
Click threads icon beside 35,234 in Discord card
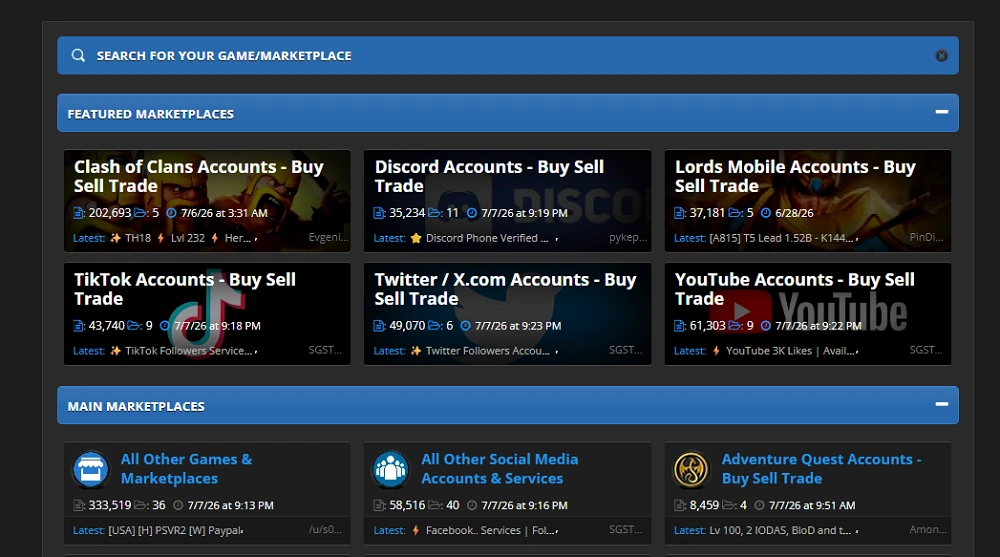[379, 213]
